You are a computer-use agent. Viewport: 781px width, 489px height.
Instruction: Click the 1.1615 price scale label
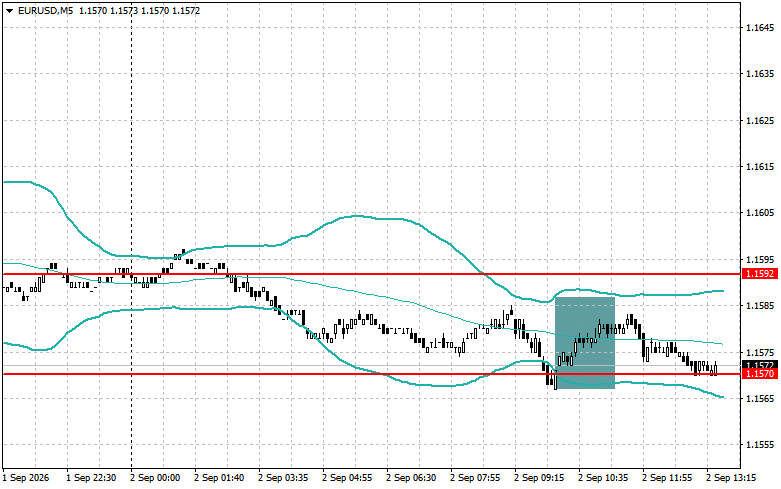[x=760, y=166]
